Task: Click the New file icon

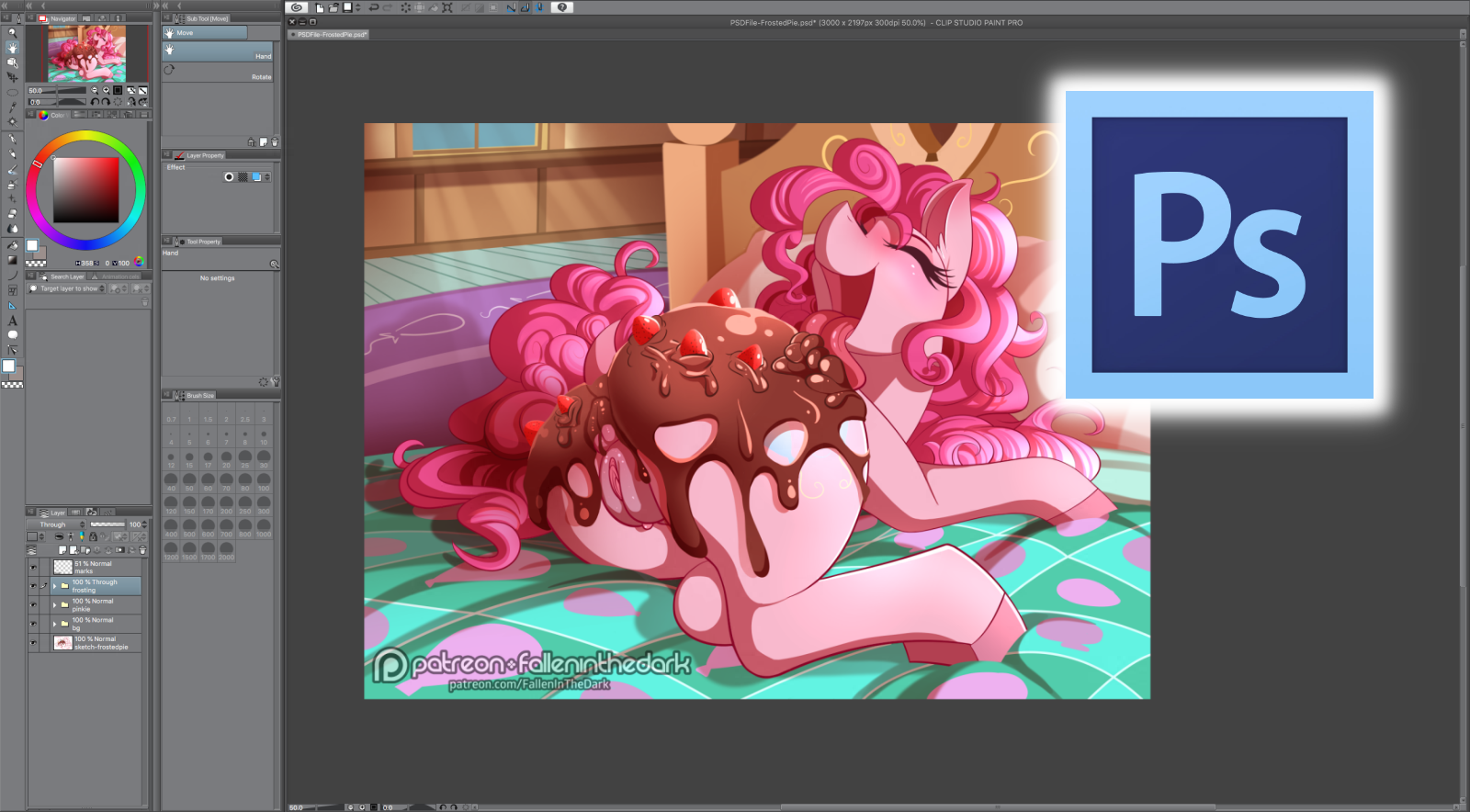Action: click(319, 7)
